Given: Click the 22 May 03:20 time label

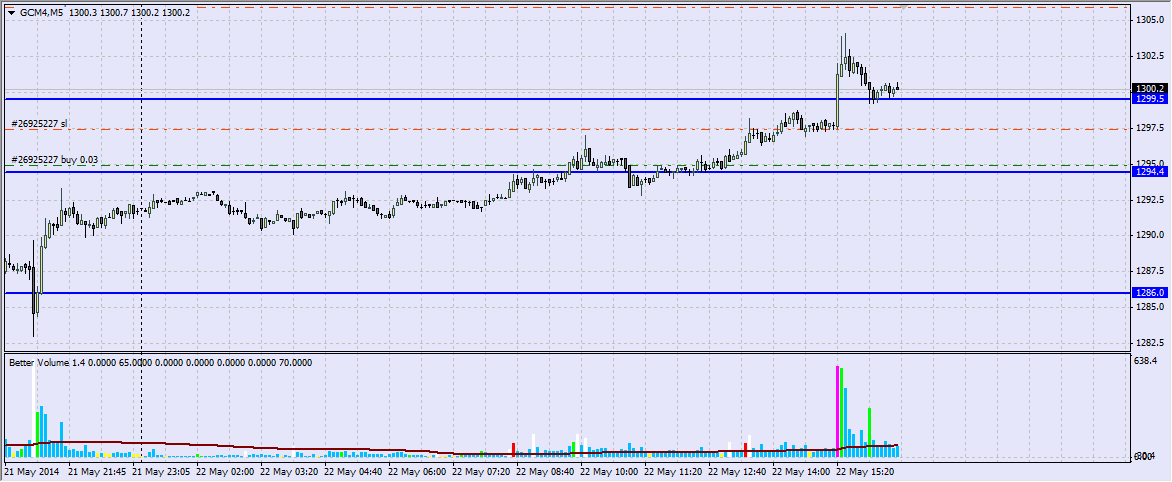Looking at the screenshot, I should 290,472.
